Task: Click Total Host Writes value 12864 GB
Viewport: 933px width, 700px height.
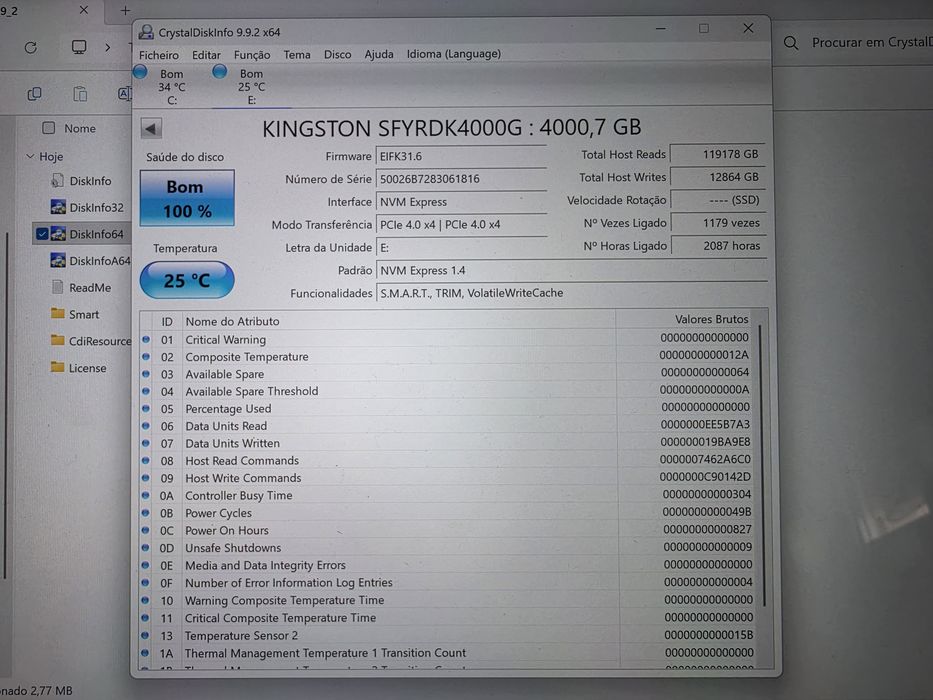Action: point(718,177)
